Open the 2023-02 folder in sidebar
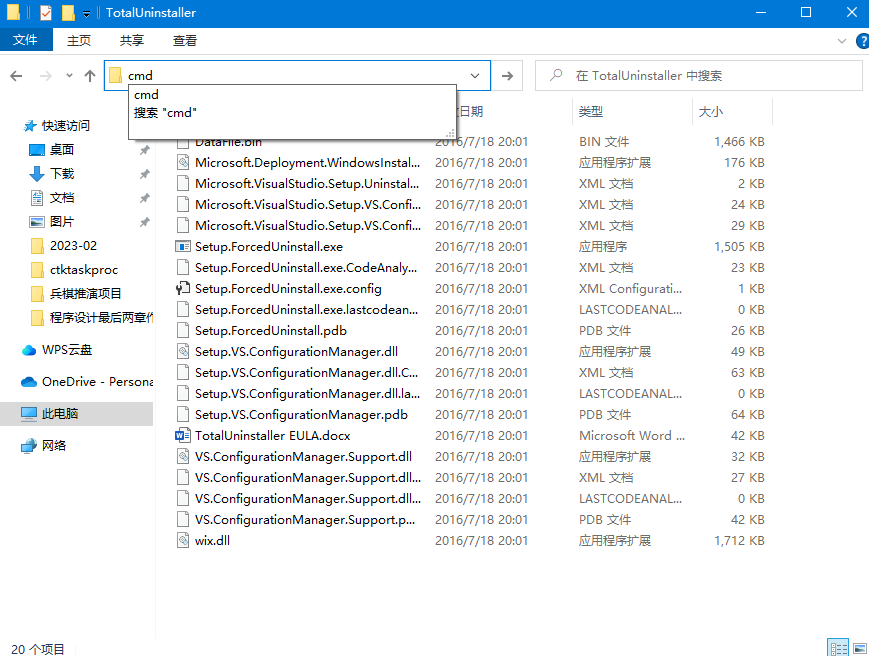869x656 pixels. [x=73, y=245]
